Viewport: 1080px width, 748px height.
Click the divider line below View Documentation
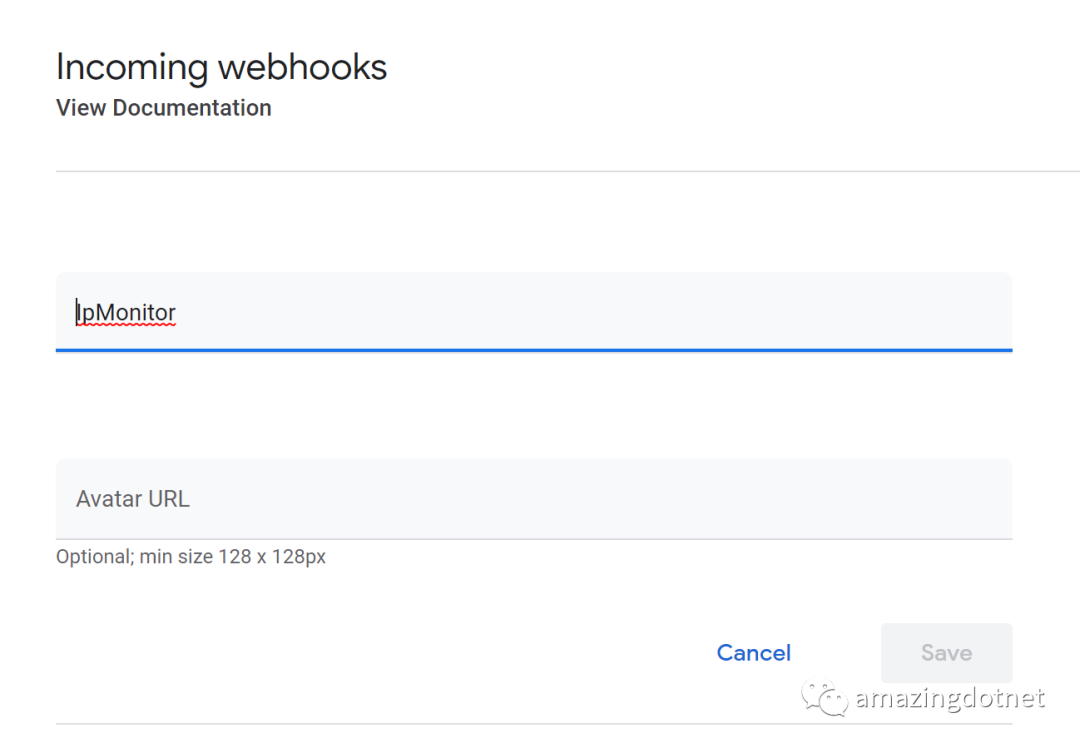pyautogui.click(x=568, y=171)
